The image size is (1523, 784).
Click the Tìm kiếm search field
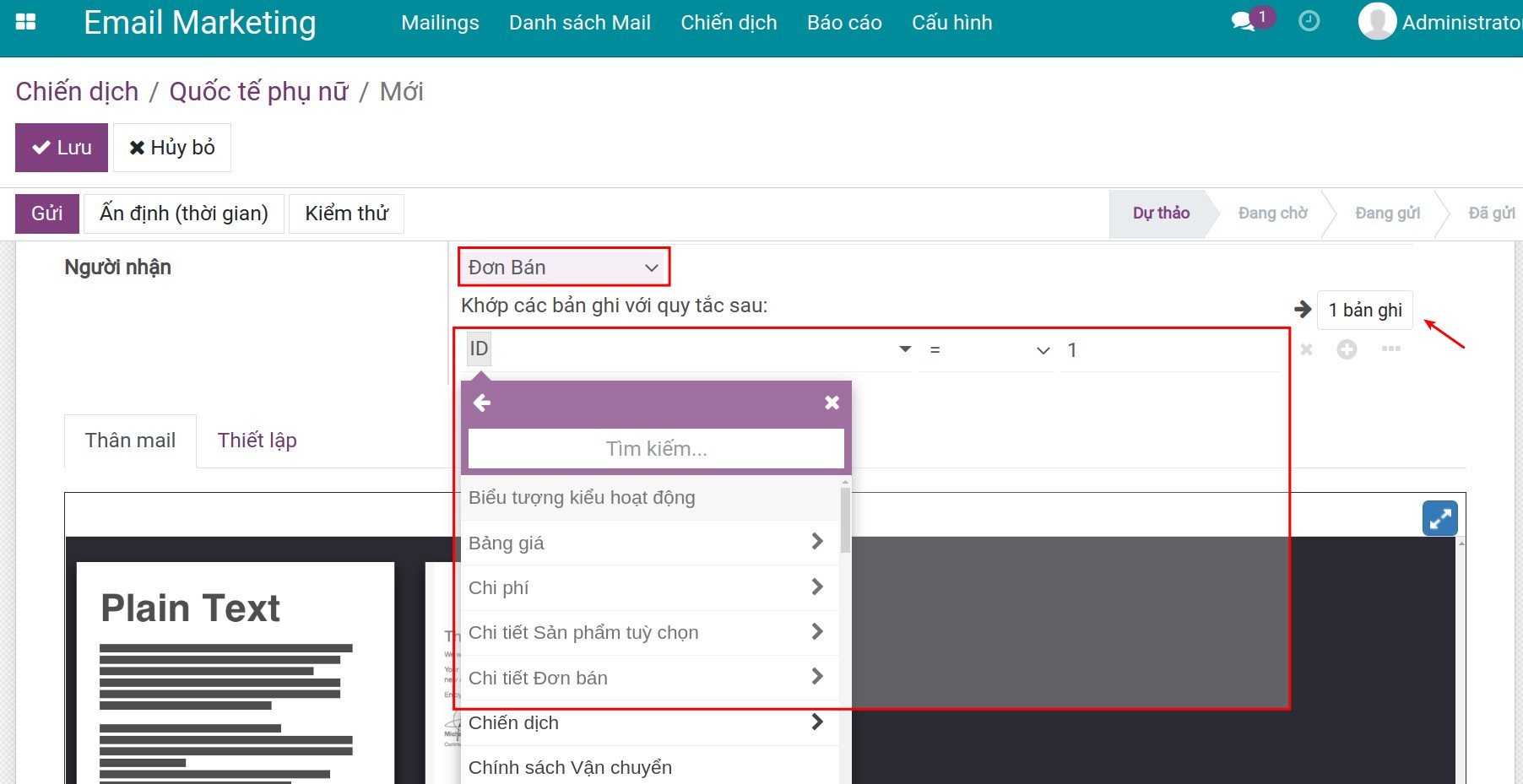coord(656,449)
